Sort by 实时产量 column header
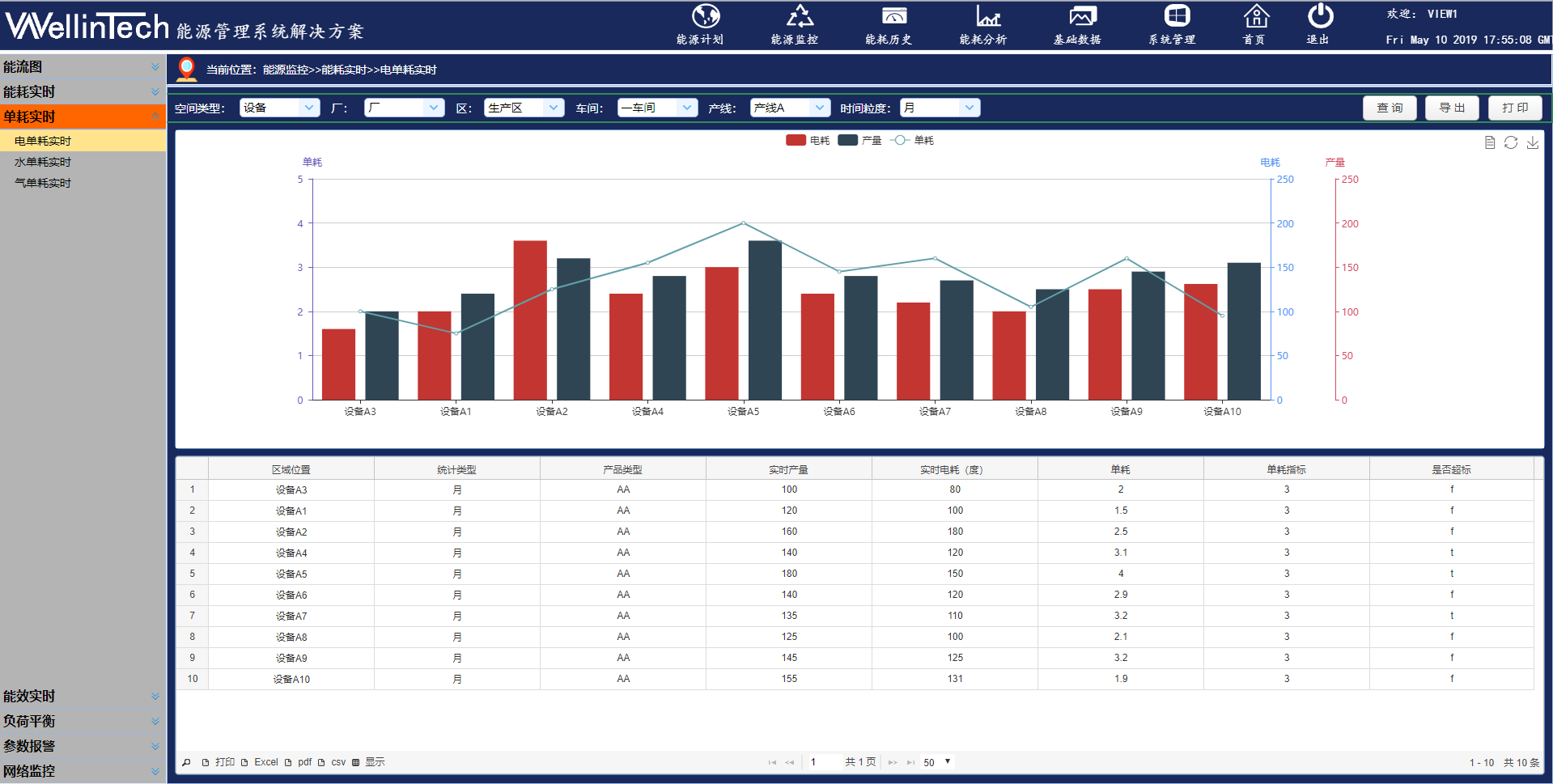Screen dimensions: 1553x784 pyautogui.click(x=789, y=469)
